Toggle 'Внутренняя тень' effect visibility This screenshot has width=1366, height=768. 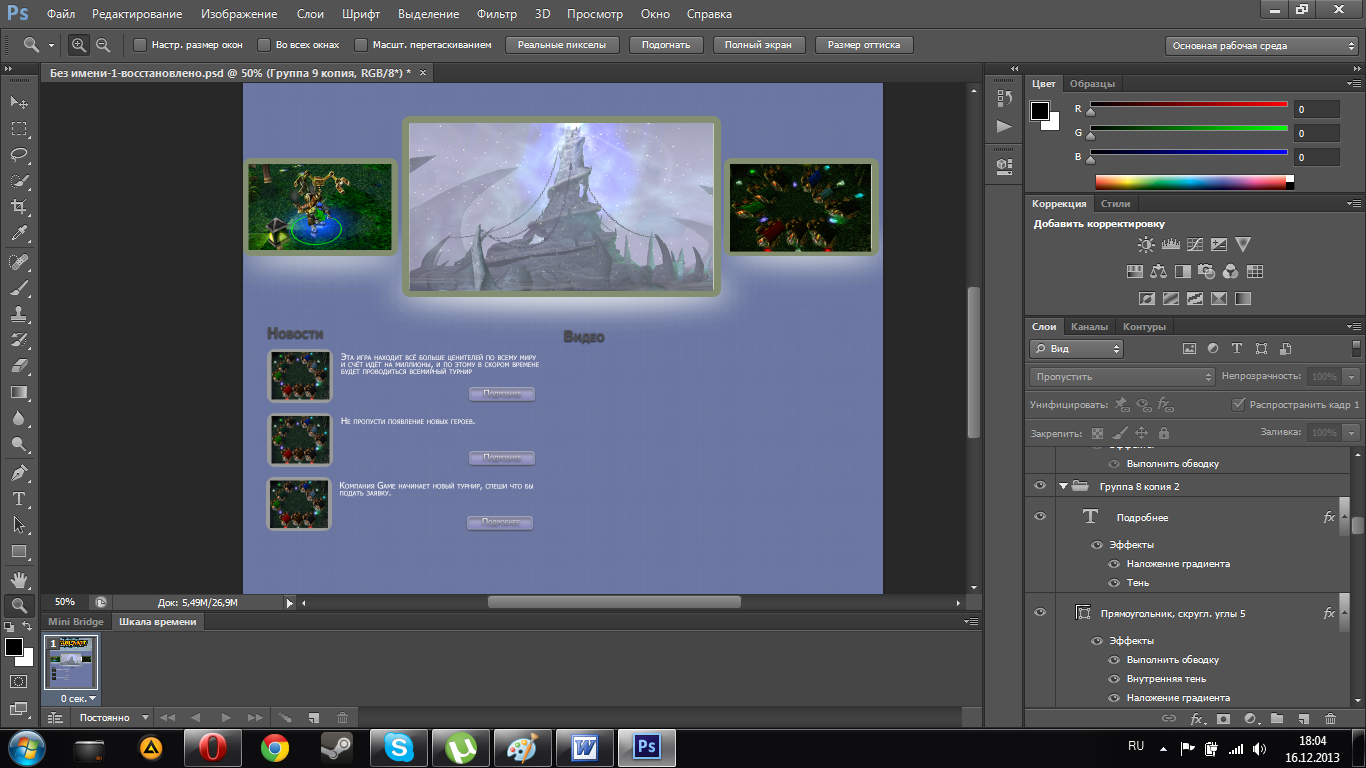pyautogui.click(x=1114, y=679)
